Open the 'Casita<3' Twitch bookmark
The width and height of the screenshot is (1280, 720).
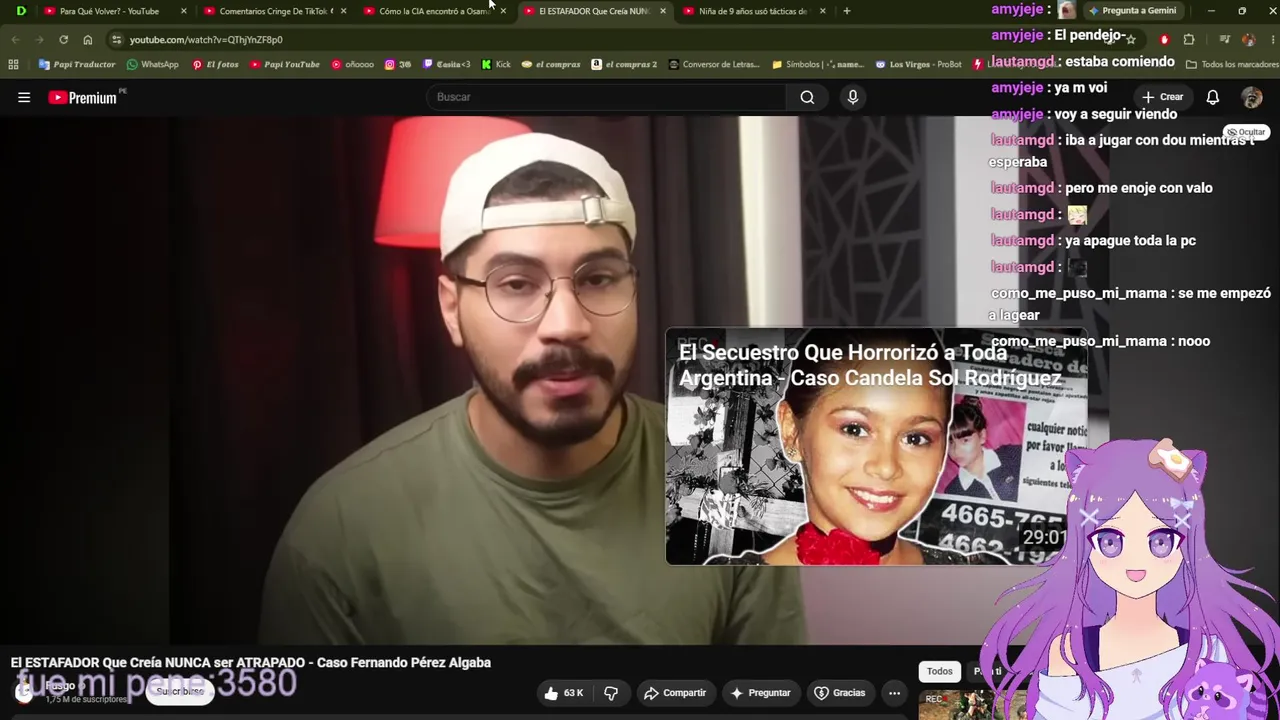pyautogui.click(x=446, y=64)
